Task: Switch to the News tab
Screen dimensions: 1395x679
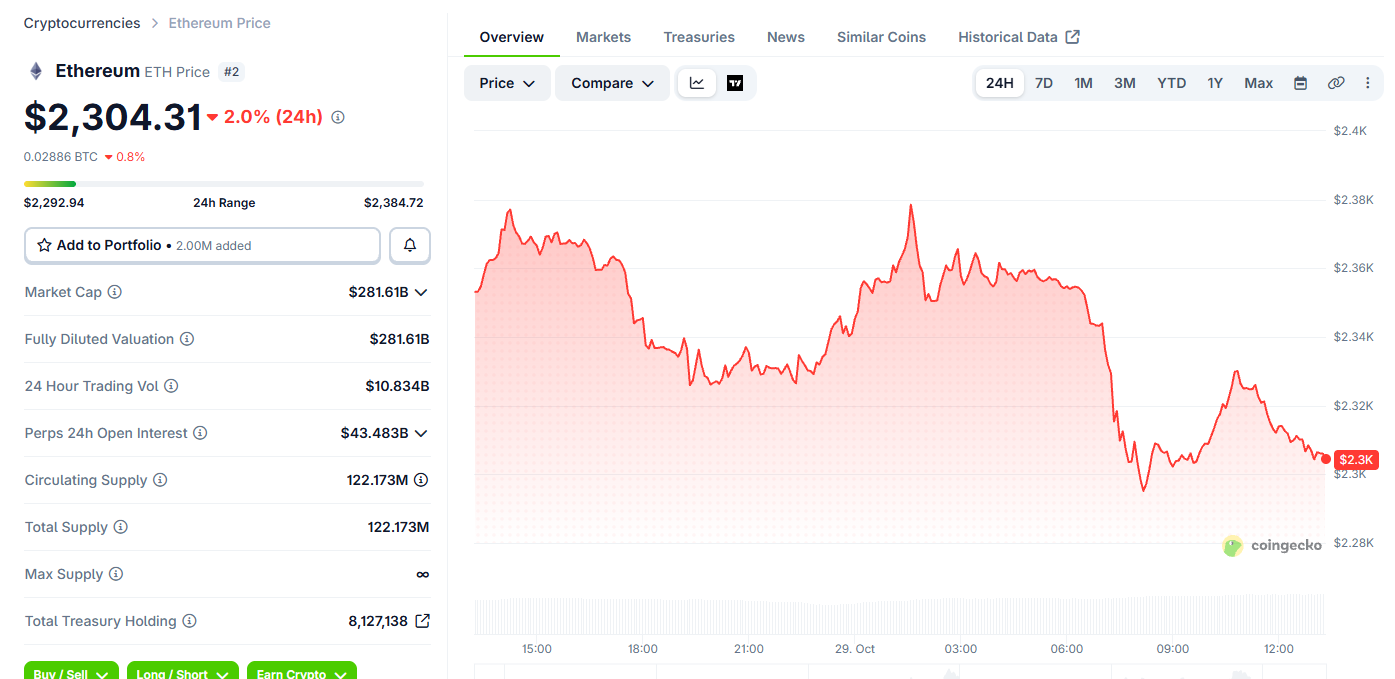Action: (x=786, y=37)
